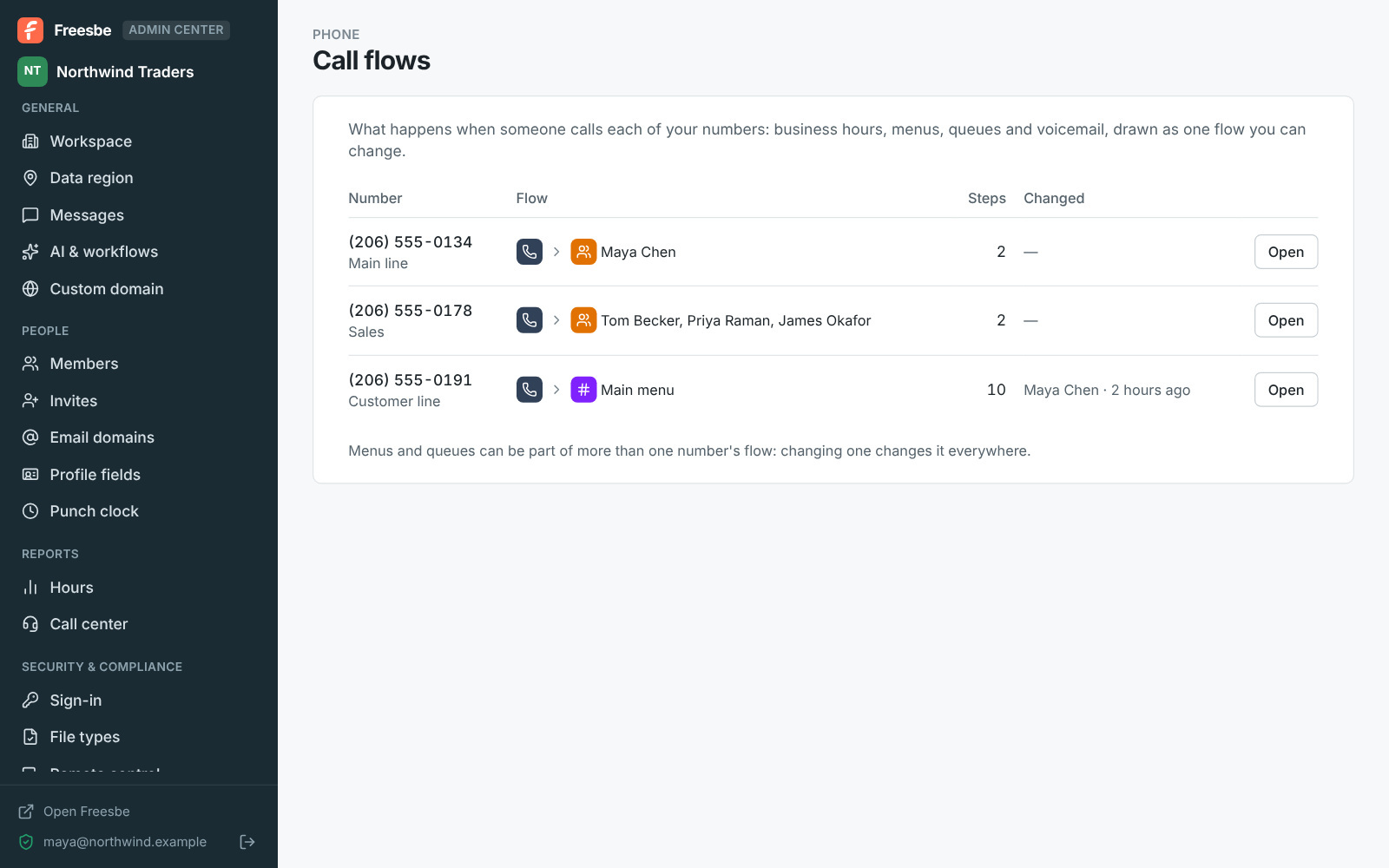
Task: Go to Sign-in security settings
Action: 139,700
